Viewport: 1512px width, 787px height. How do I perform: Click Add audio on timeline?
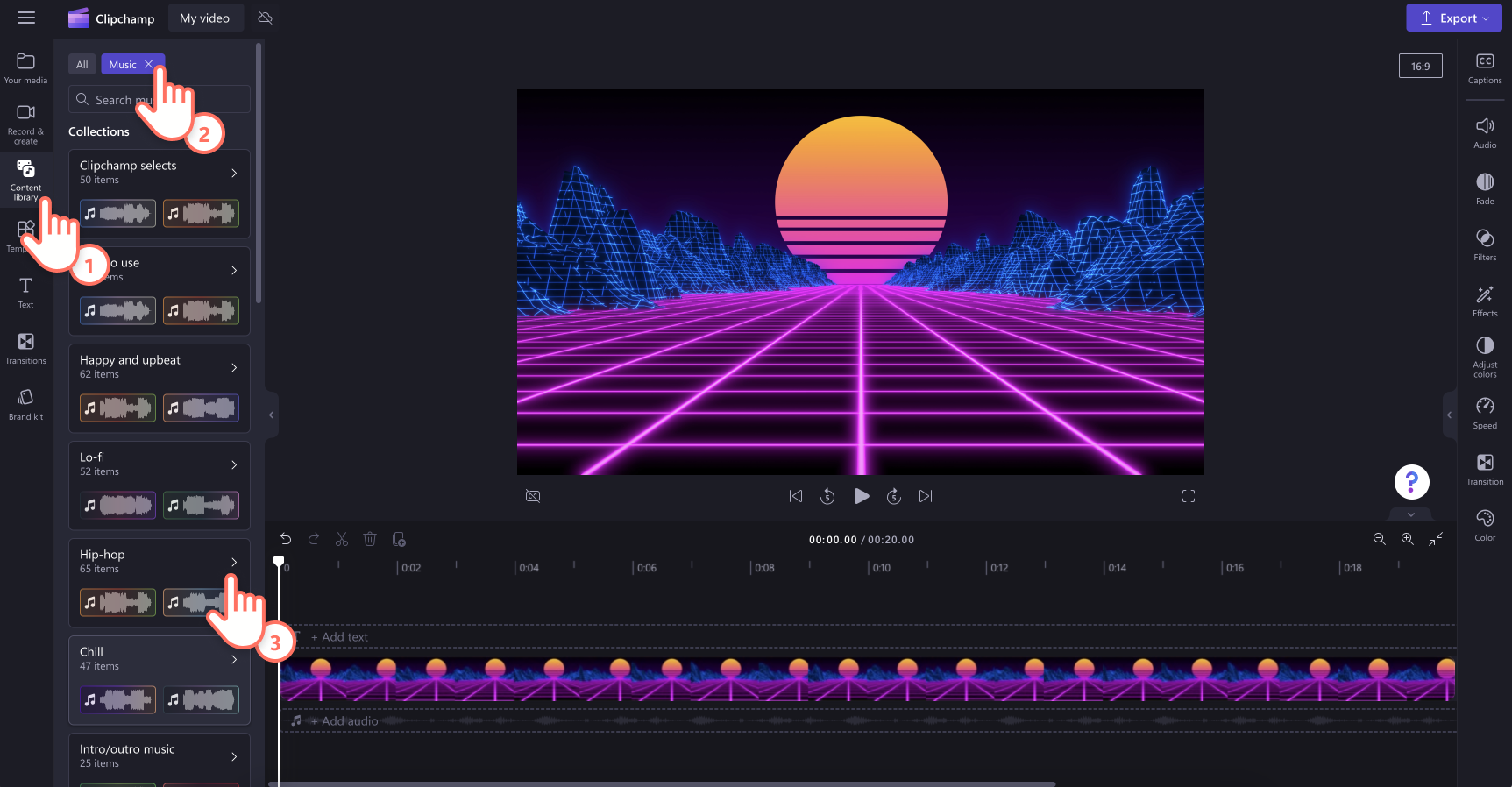[344, 720]
